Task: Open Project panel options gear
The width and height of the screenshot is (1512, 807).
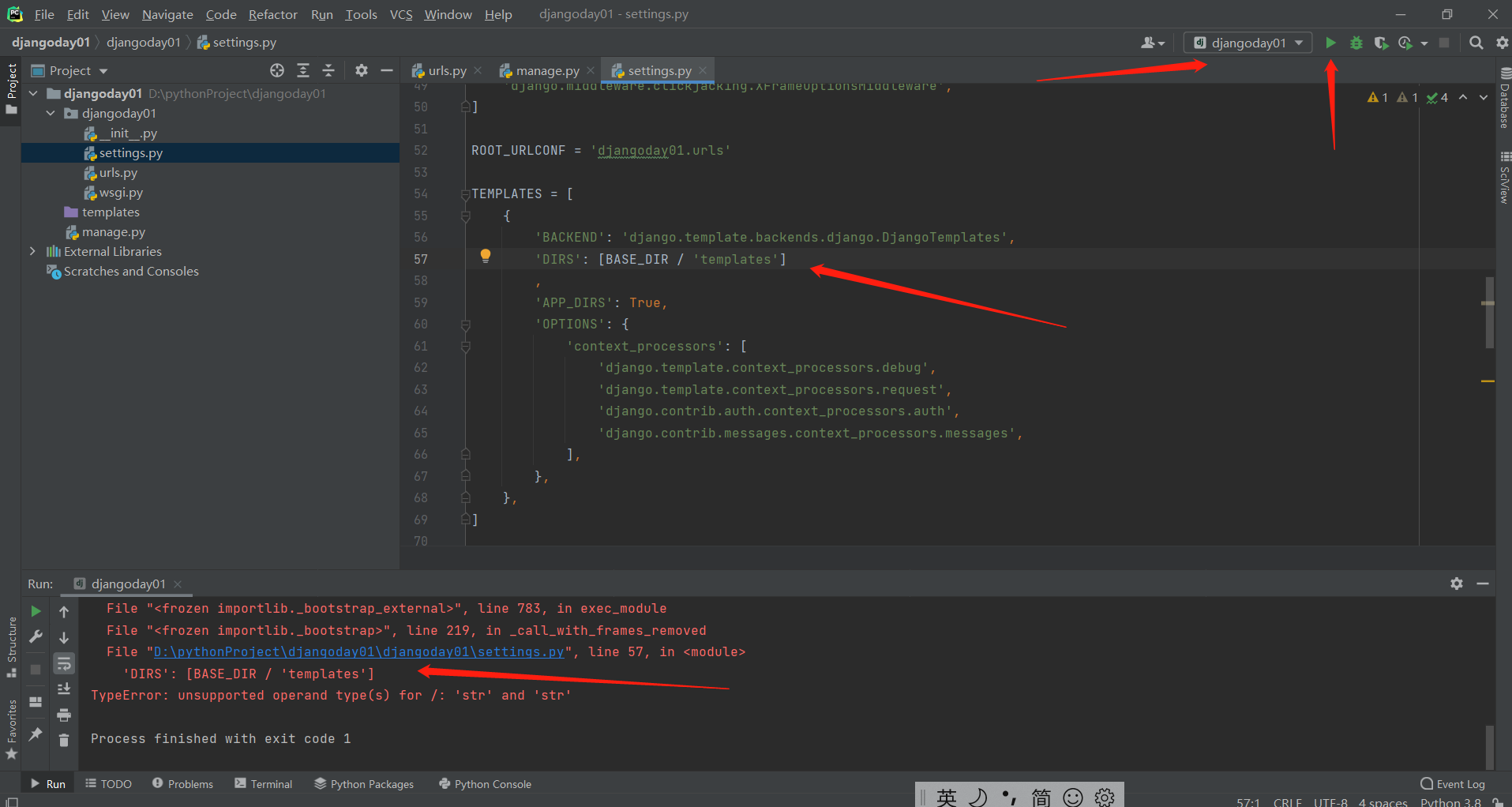Action: (361, 70)
